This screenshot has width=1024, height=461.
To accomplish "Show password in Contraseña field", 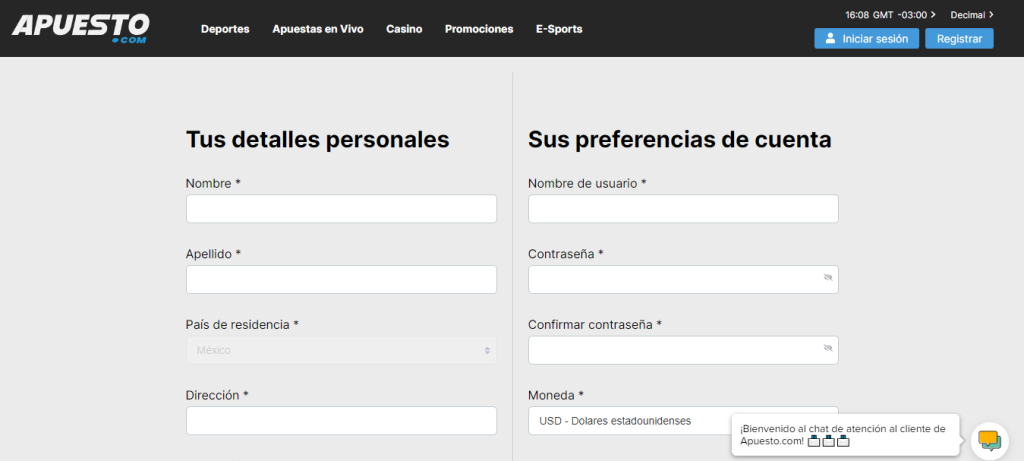I will [x=827, y=278].
